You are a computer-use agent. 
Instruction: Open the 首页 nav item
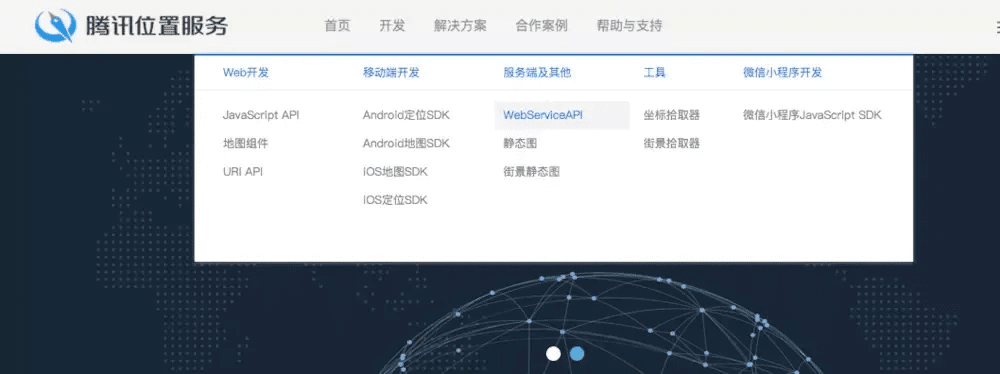[337, 26]
